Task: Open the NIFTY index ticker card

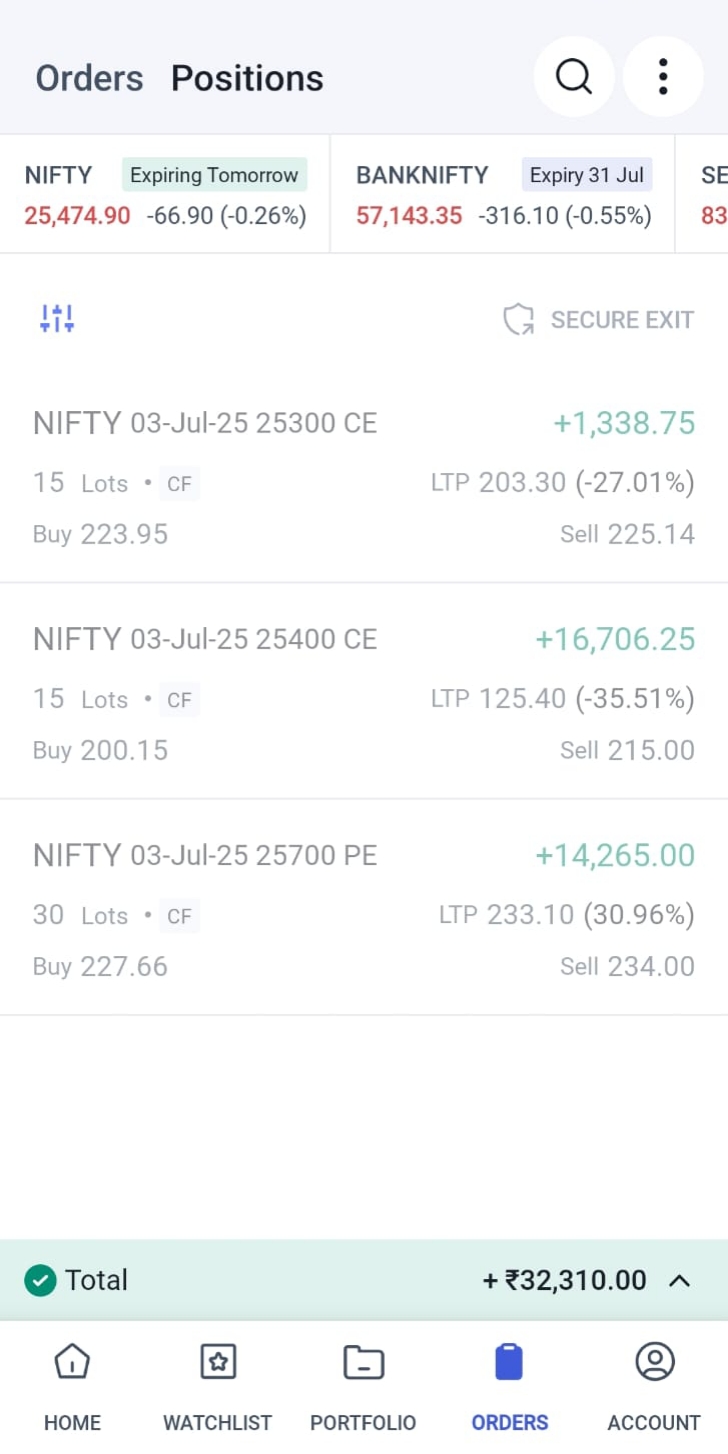Action: click(165, 194)
